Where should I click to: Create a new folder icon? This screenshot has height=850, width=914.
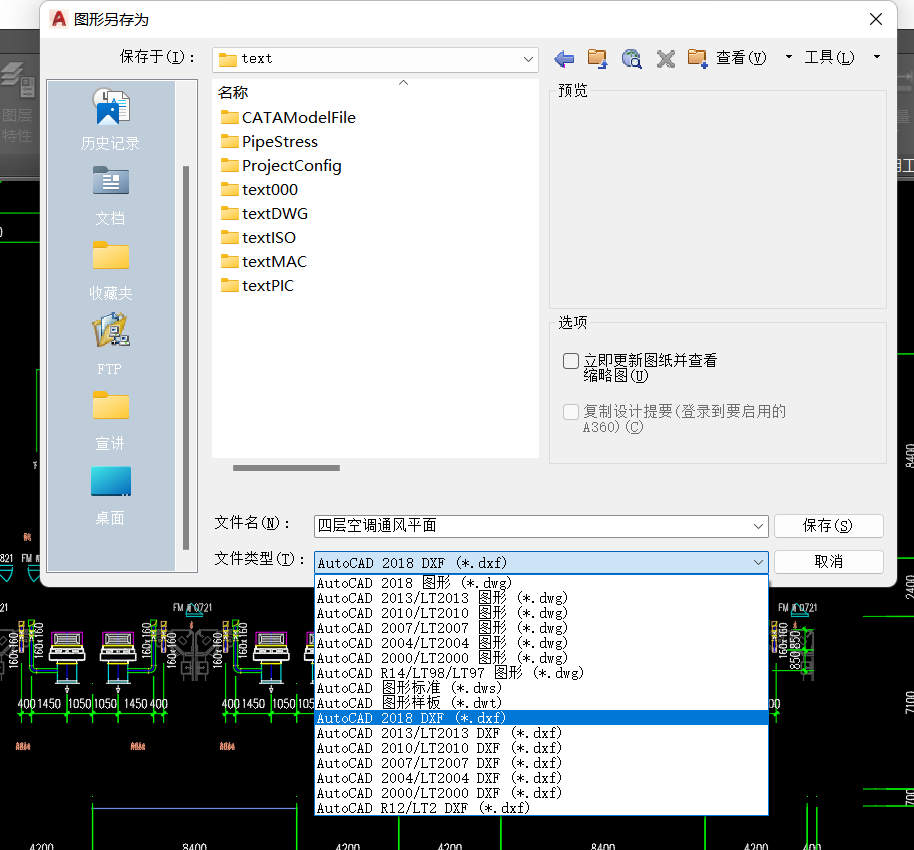(x=697, y=58)
